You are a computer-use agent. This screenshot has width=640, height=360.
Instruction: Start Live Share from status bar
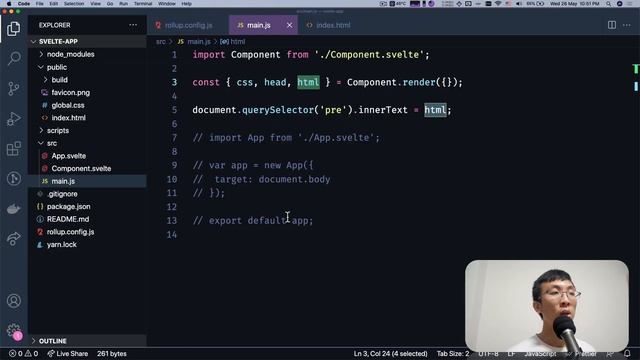(68, 353)
